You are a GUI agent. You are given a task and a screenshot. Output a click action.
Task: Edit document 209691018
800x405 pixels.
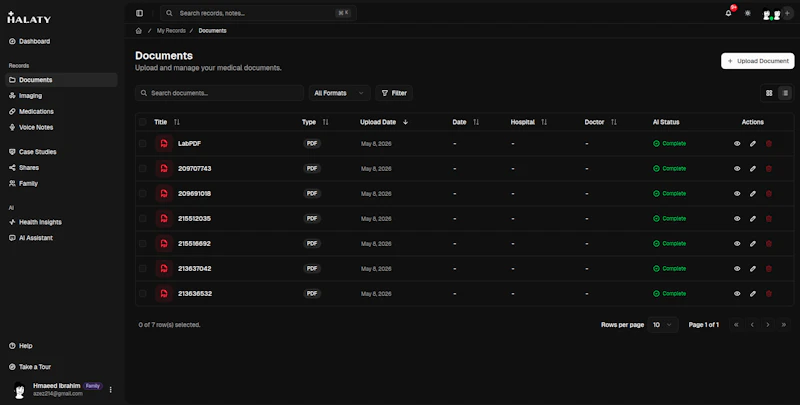point(753,194)
